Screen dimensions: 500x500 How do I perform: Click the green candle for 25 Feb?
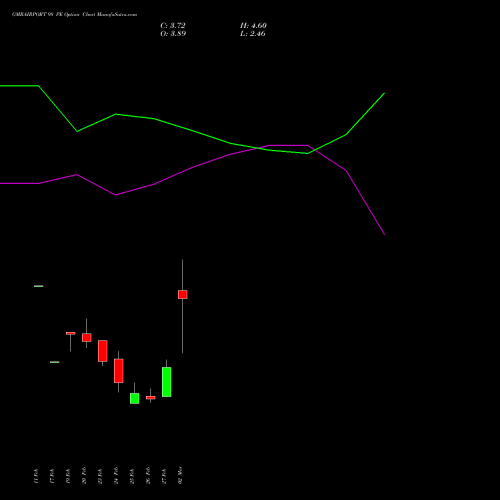[134, 398]
